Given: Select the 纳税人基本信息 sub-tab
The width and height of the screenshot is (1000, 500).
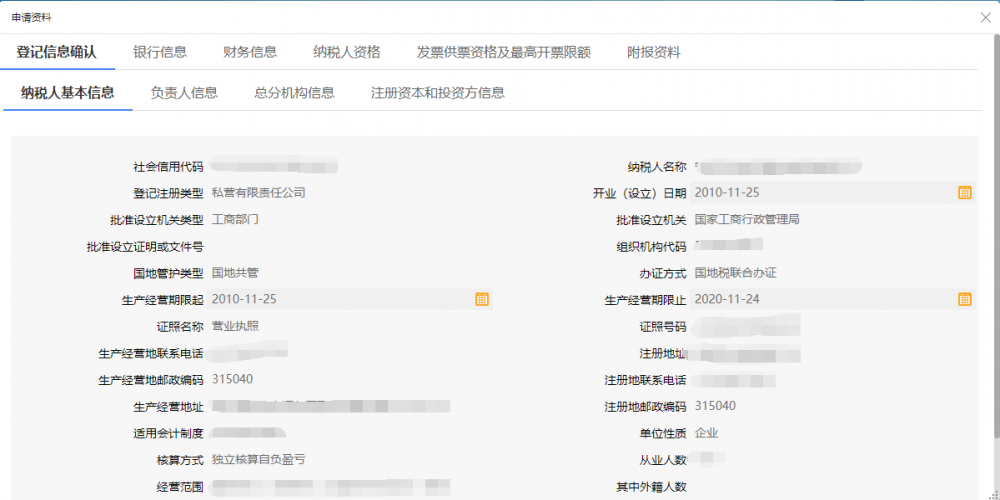Looking at the screenshot, I should 68,93.
